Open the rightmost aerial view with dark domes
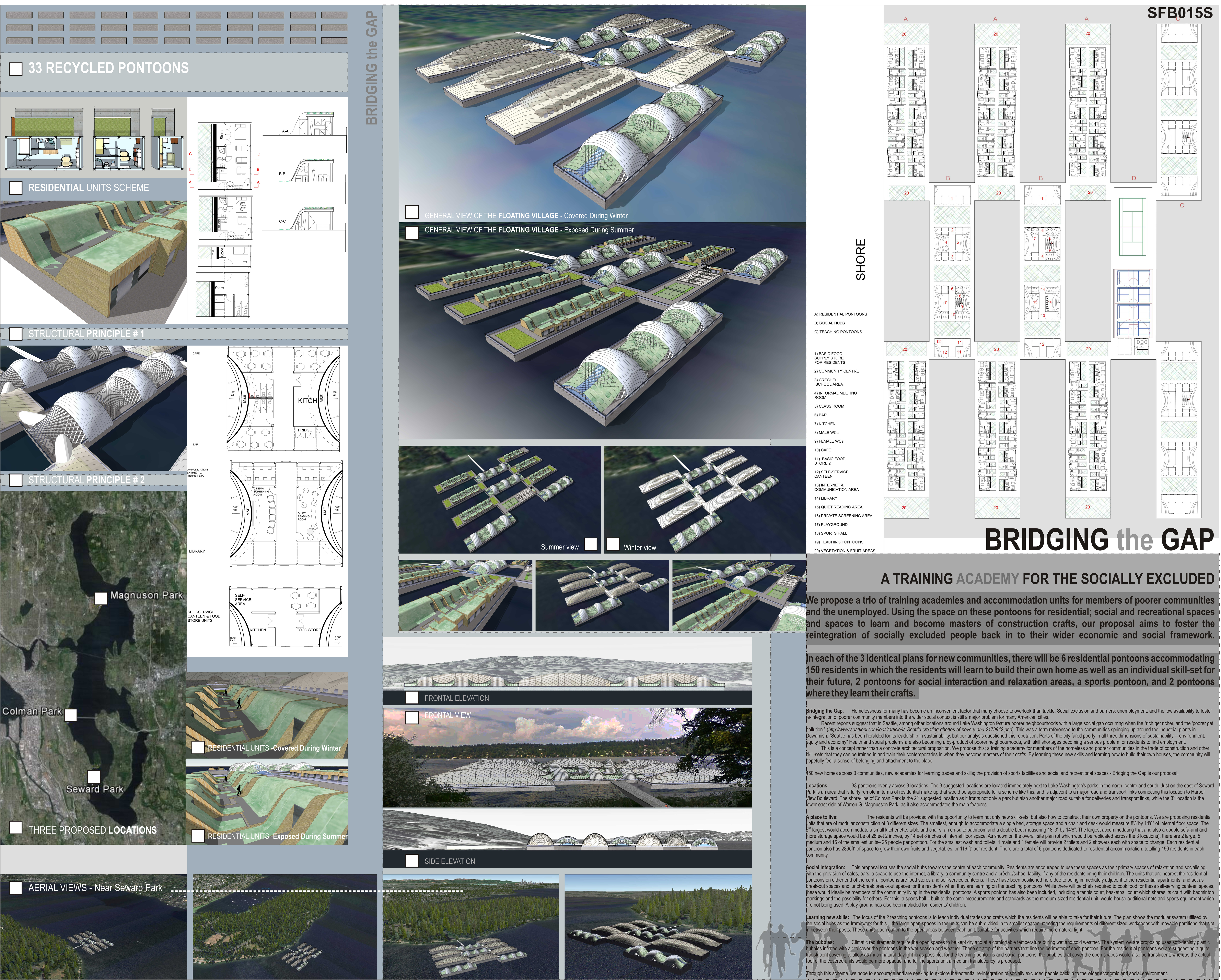The height and width of the screenshot is (980, 1221). (658, 927)
